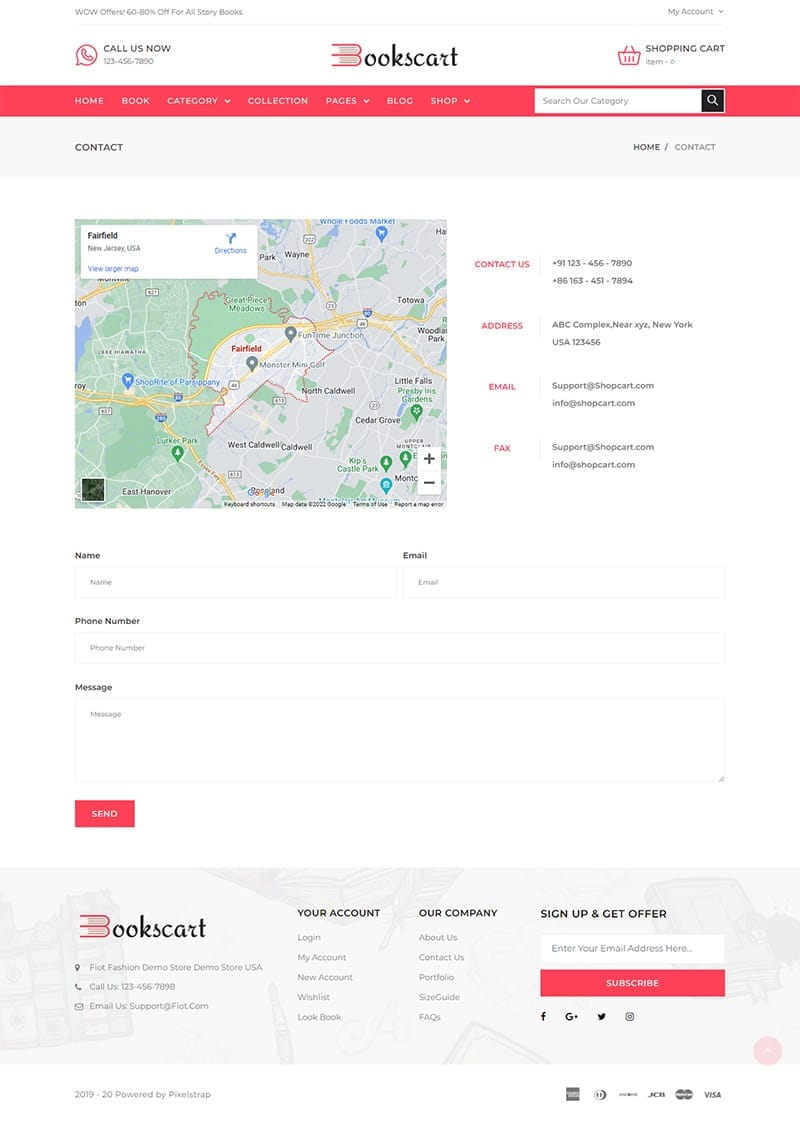Viewport: 800px width, 1126px height.
Task: Click the Google Plus icon in footer
Action: tap(571, 1017)
